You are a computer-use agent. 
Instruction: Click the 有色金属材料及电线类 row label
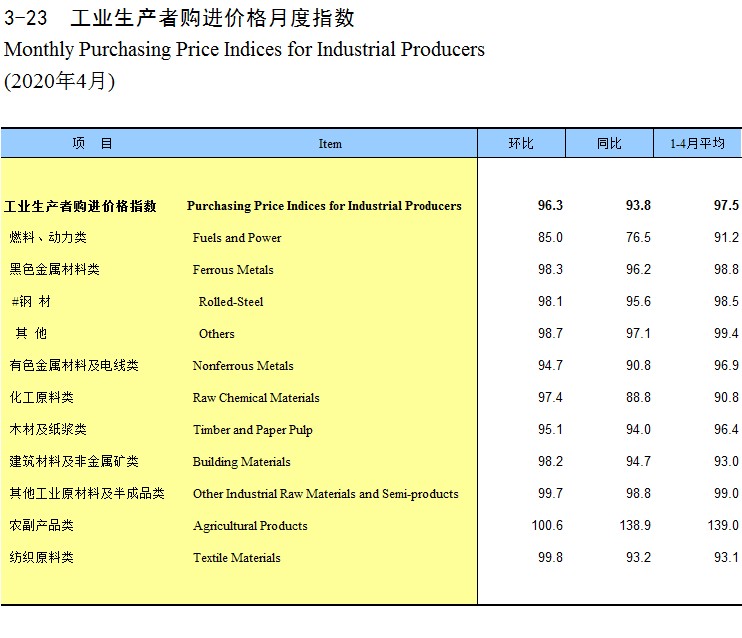[x=74, y=365]
